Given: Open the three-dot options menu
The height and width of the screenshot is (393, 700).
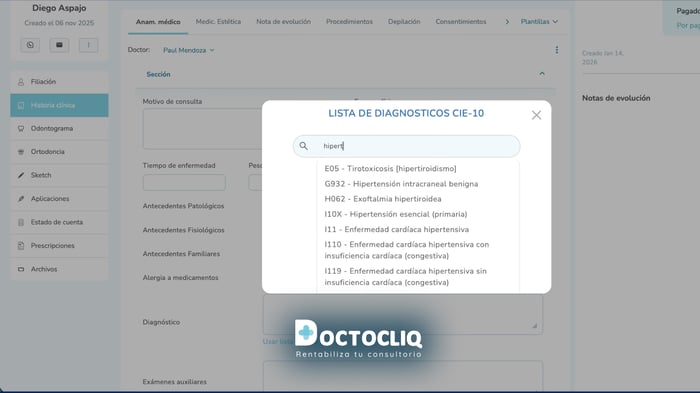Looking at the screenshot, I should pyautogui.click(x=557, y=50).
